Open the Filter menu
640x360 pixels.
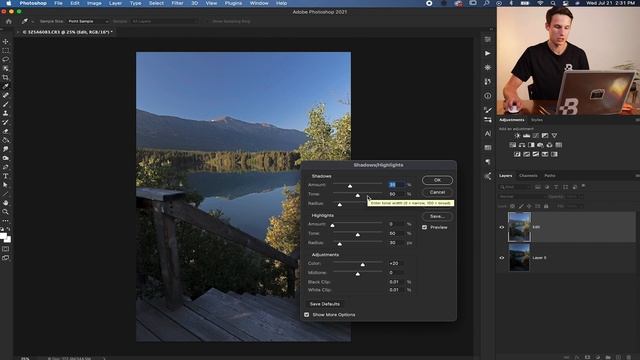pyautogui.click(x=177, y=3)
